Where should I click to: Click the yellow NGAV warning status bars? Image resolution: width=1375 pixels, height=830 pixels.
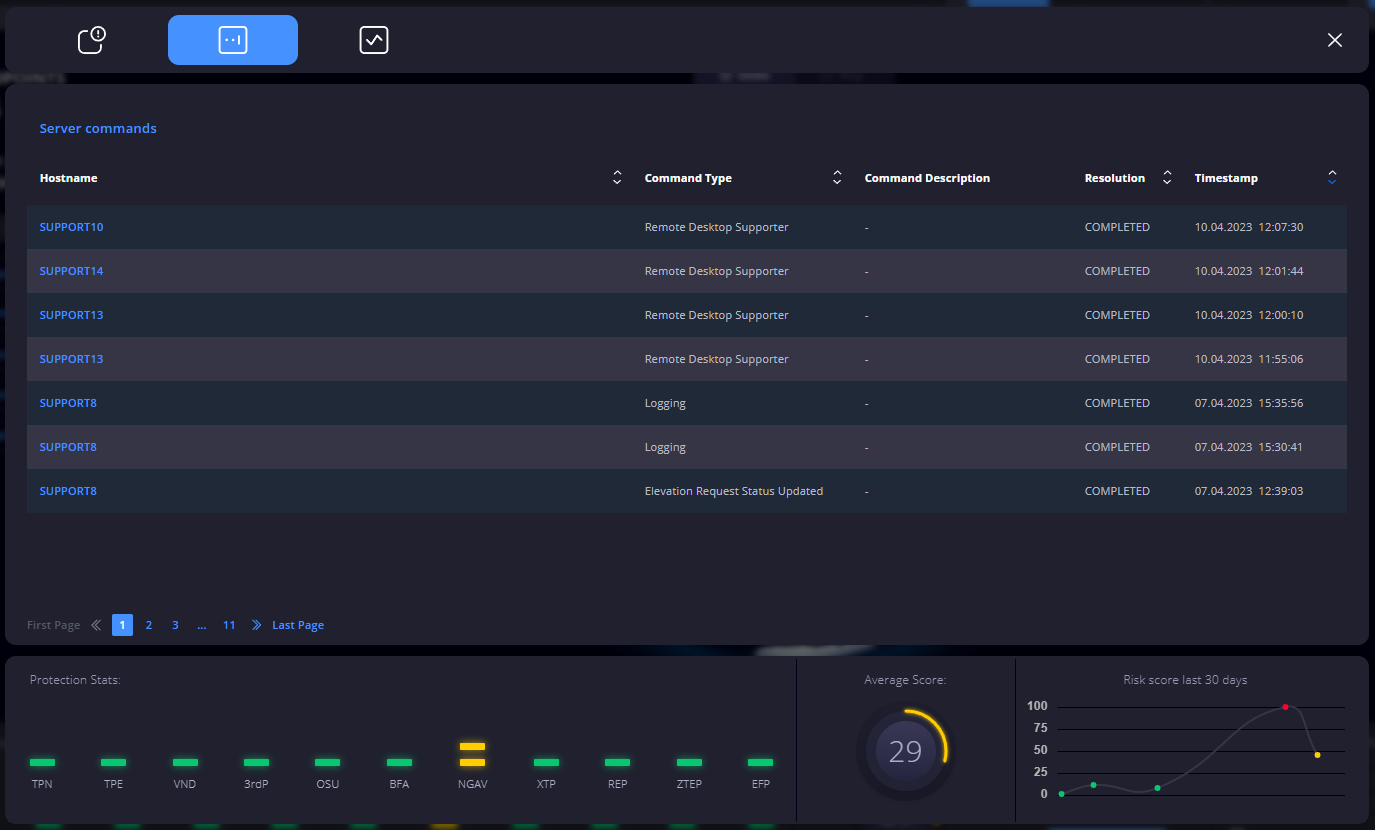[x=472, y=755]
